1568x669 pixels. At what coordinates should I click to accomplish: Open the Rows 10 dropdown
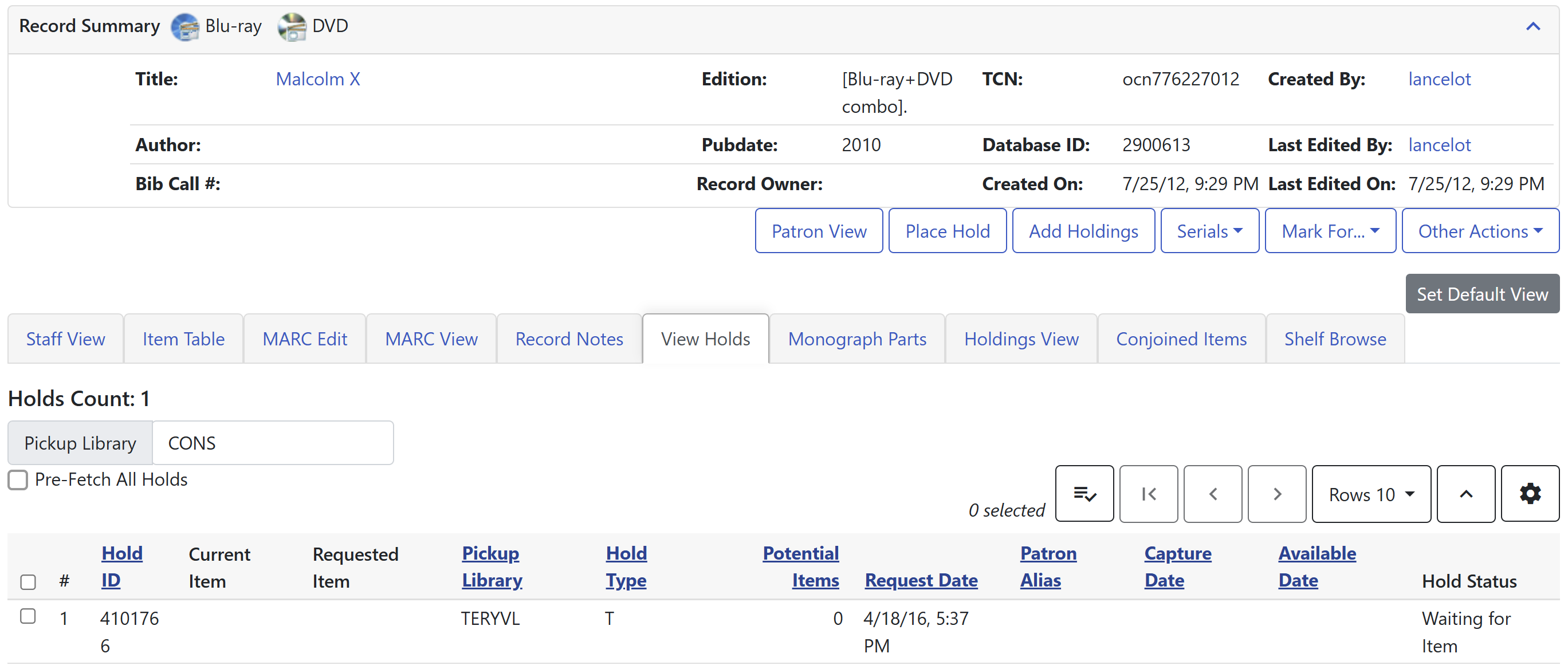[x=1370, y=494]
